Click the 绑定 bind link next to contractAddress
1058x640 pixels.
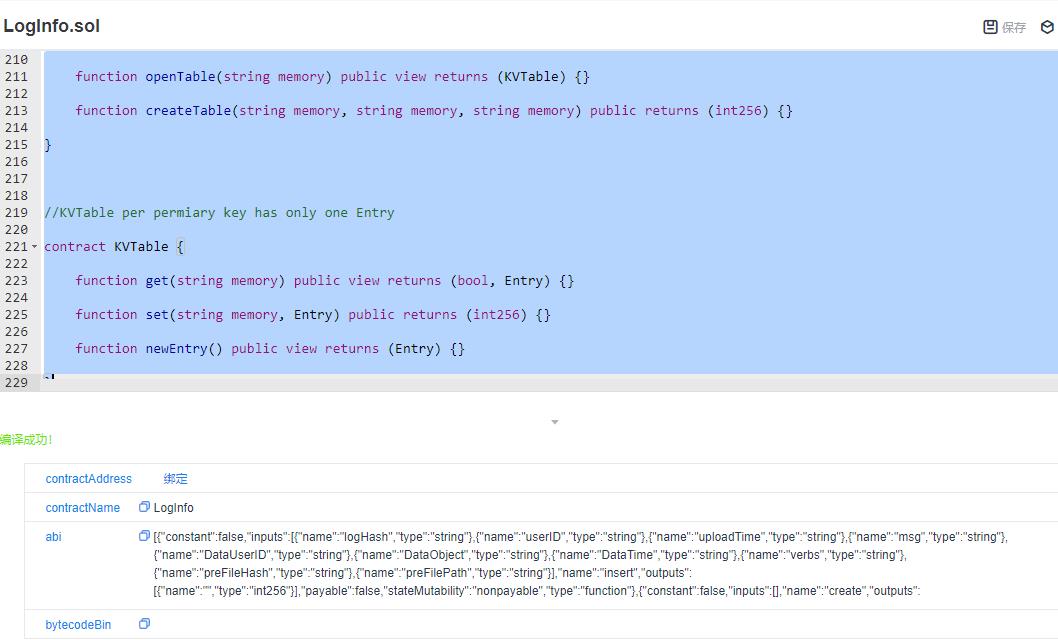coord(176,478)
